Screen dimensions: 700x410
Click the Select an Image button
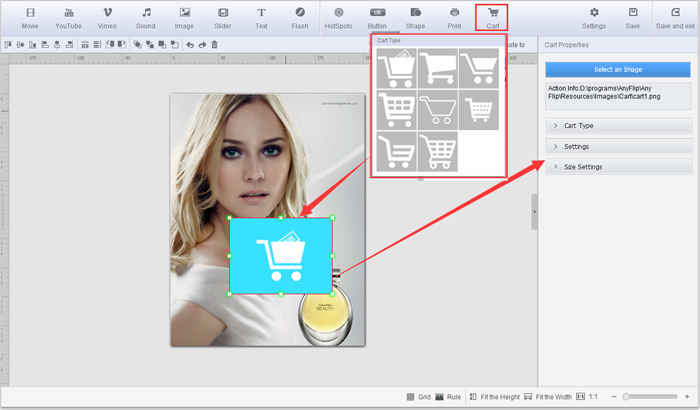coord(618,69)
